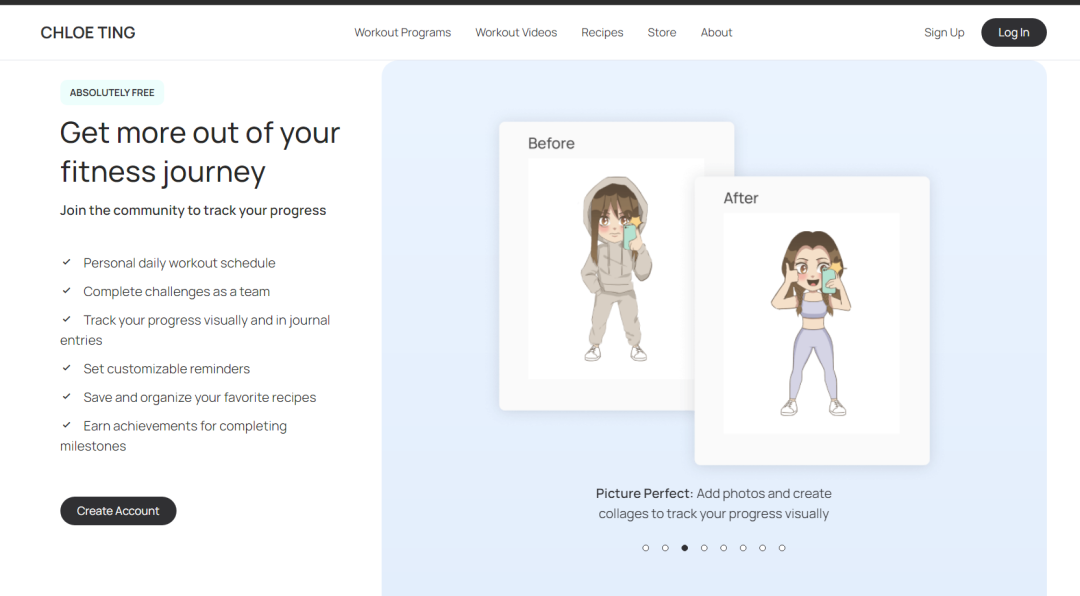Go to the Recipes page
This screenshot has width=1080, height=596.
(x=602, y=32)
